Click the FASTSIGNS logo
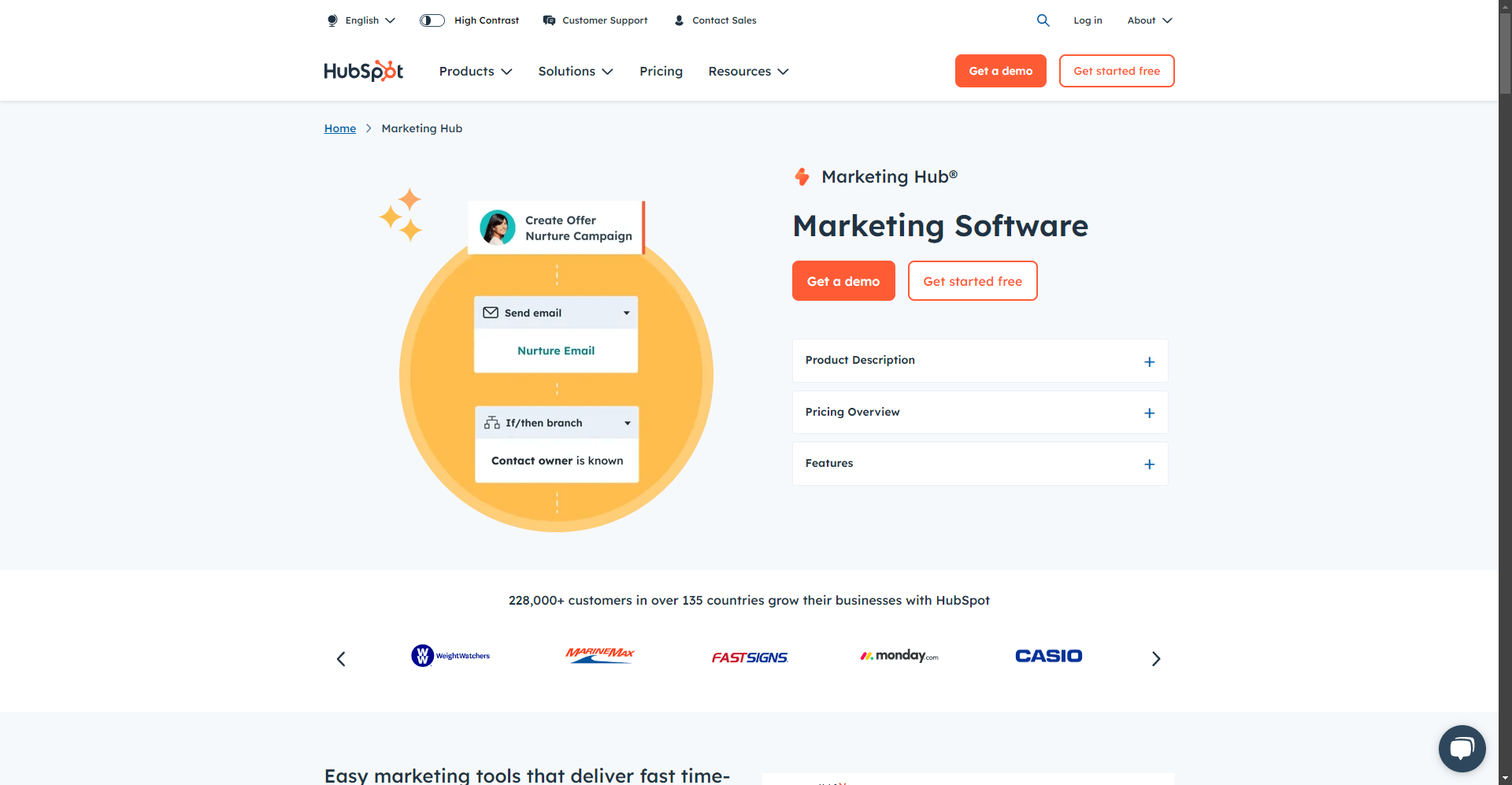 (750, 657)
